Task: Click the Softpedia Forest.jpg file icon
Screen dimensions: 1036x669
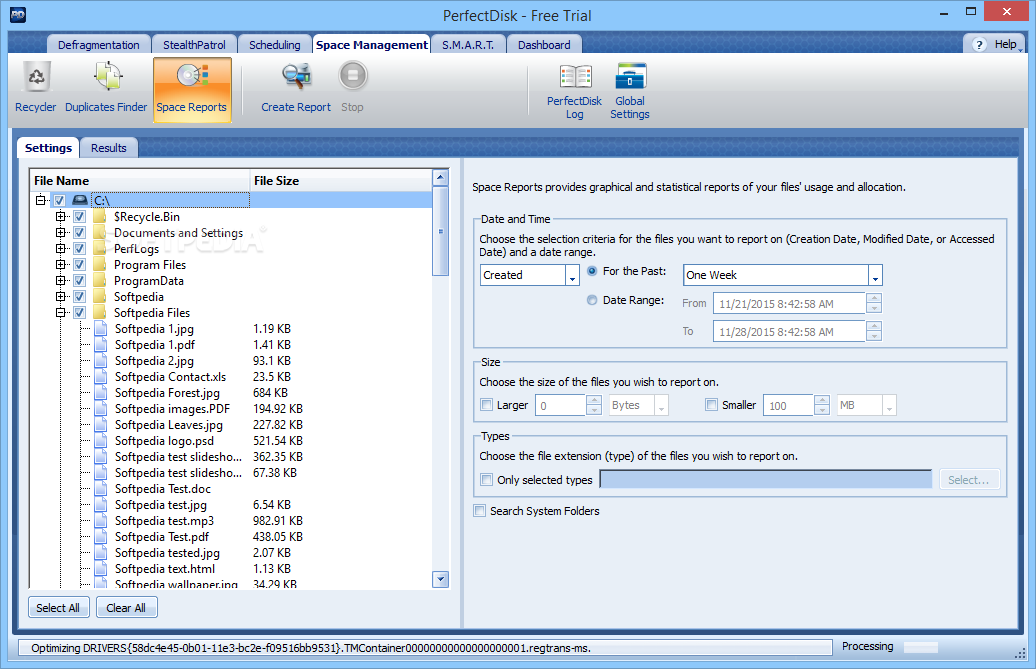Action: (x=100, y=392)
